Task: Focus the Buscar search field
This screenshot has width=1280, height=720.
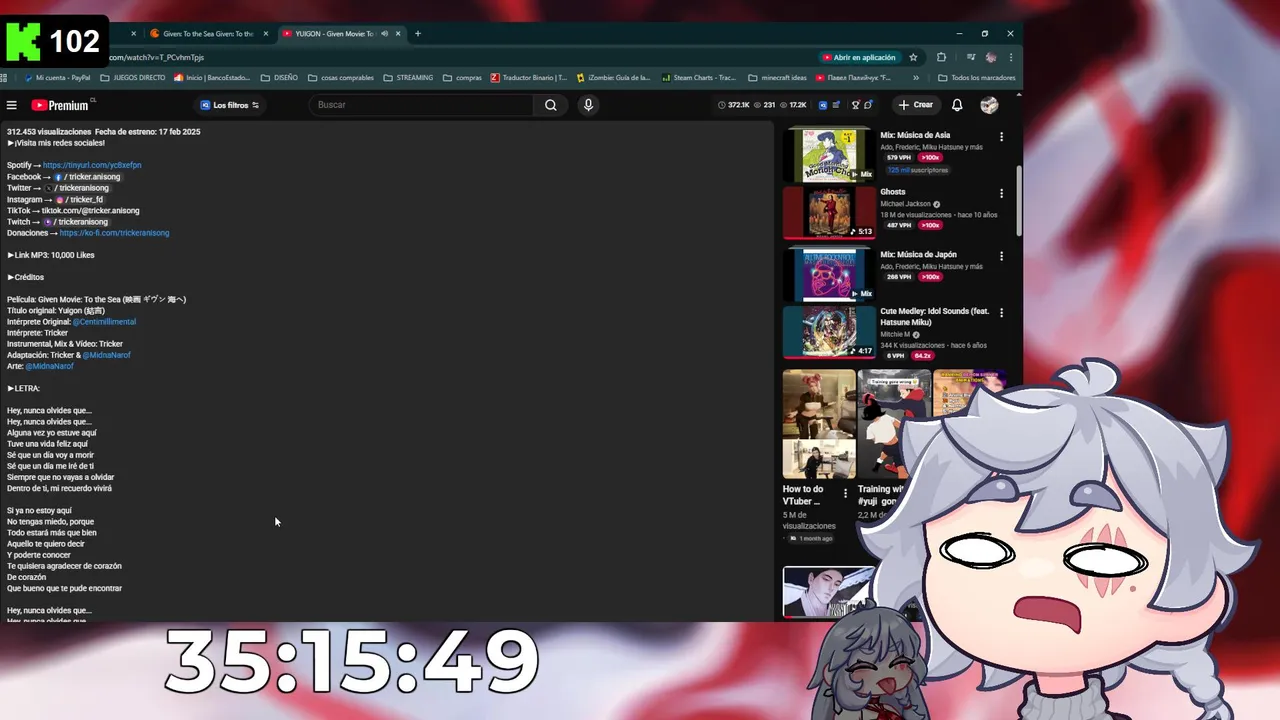Action: click(x=420, y=105)
